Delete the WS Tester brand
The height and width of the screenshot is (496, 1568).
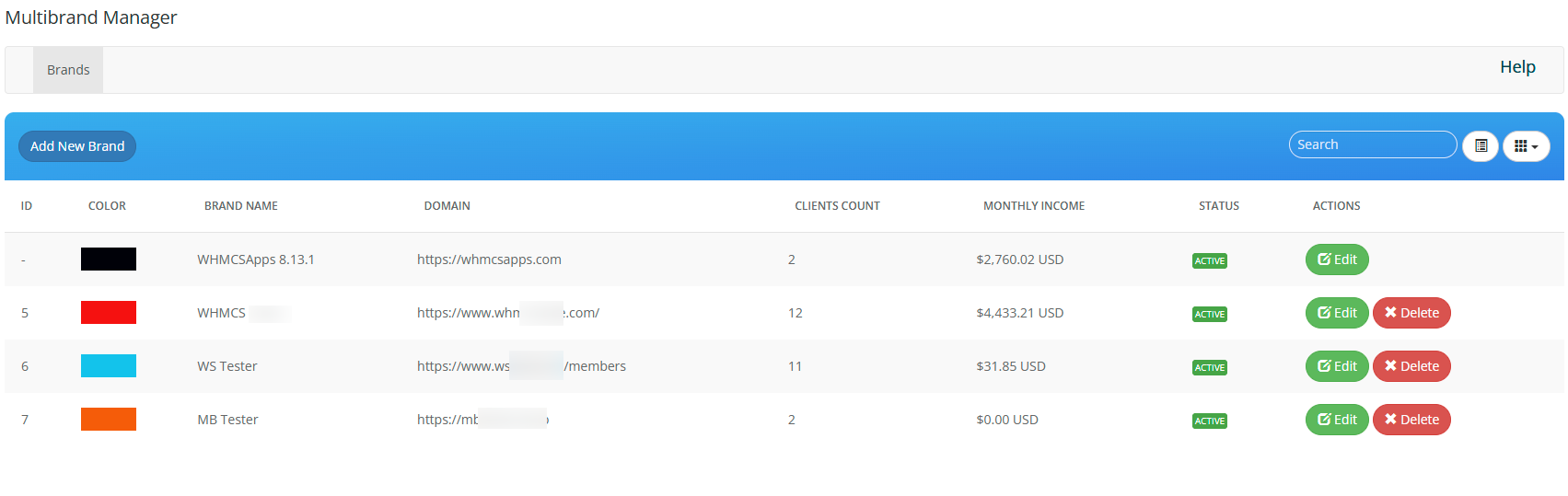coord(1411,366)
